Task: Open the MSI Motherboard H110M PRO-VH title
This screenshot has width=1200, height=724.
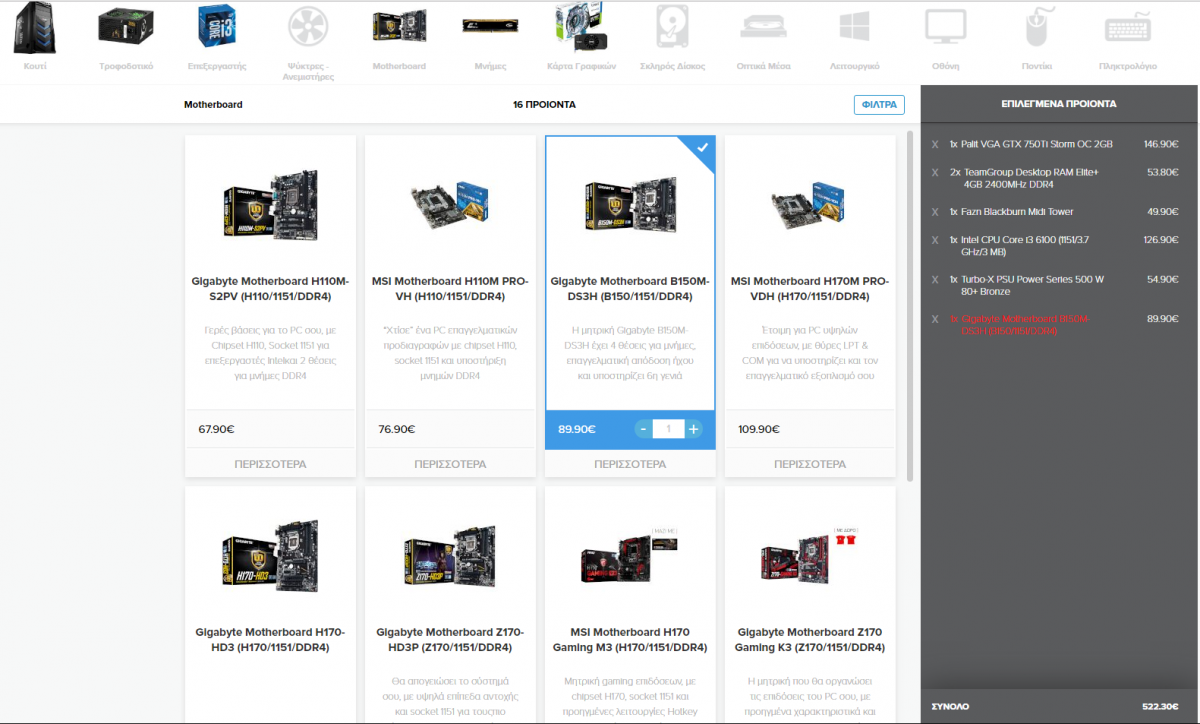Action: [x=450, y=289]
